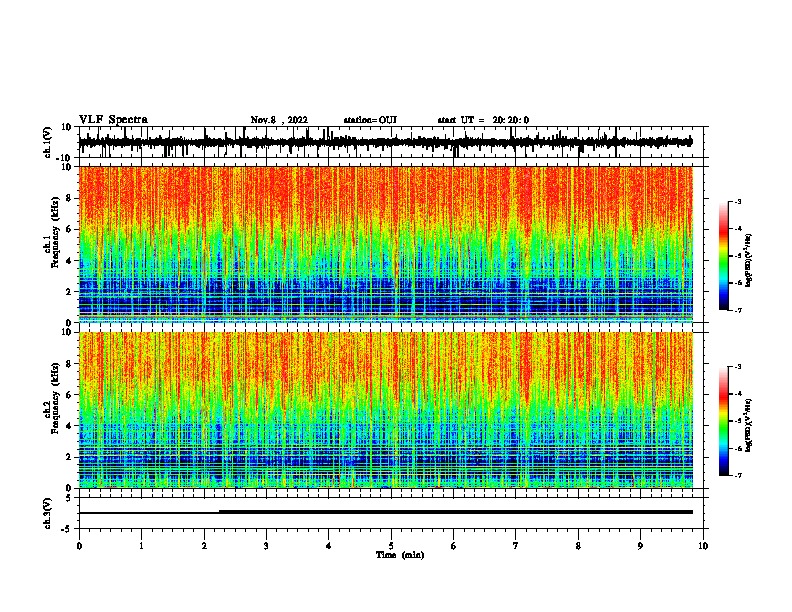Click the "station=OUI" header label
The width and height of the screenshot is (792, 612).
tap(370, 120)
